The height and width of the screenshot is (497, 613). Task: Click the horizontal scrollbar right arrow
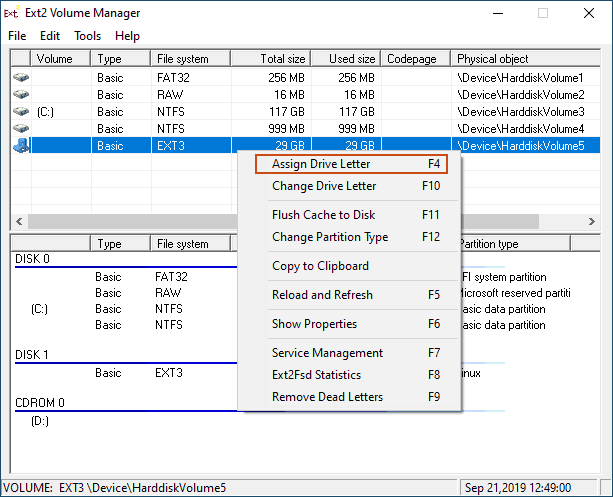coord(592,221)
